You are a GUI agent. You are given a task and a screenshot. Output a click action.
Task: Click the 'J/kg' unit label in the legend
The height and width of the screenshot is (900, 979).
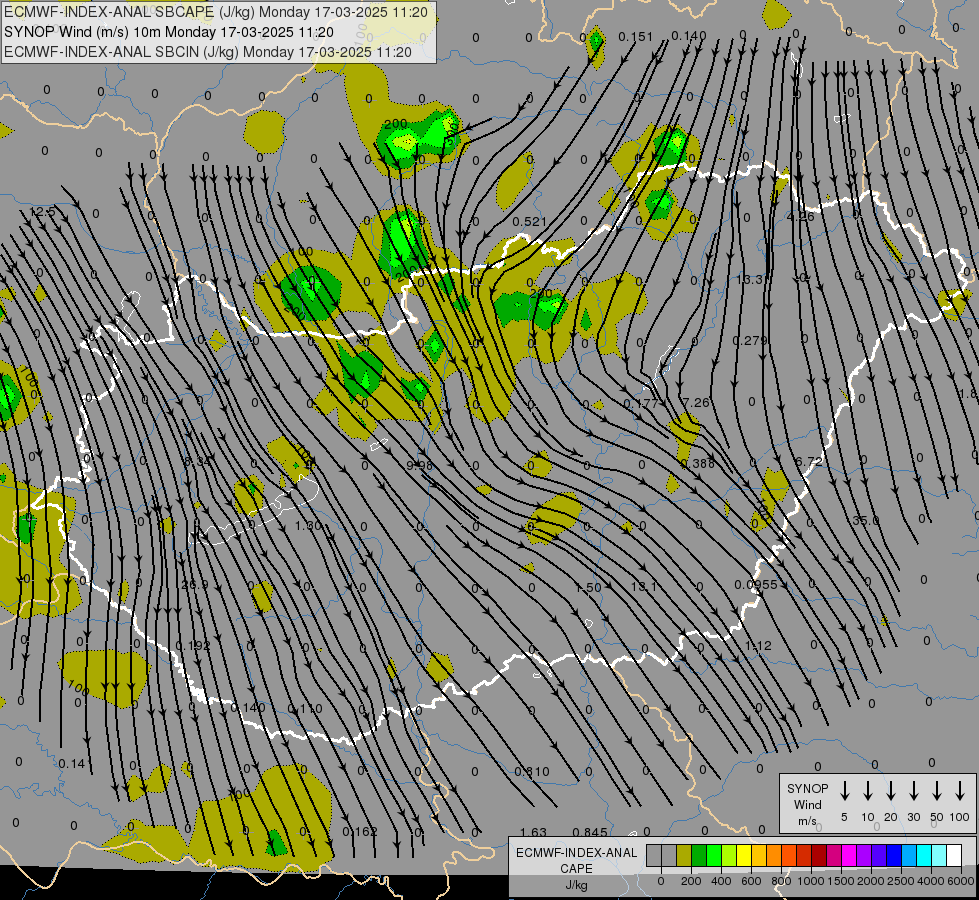576,885
